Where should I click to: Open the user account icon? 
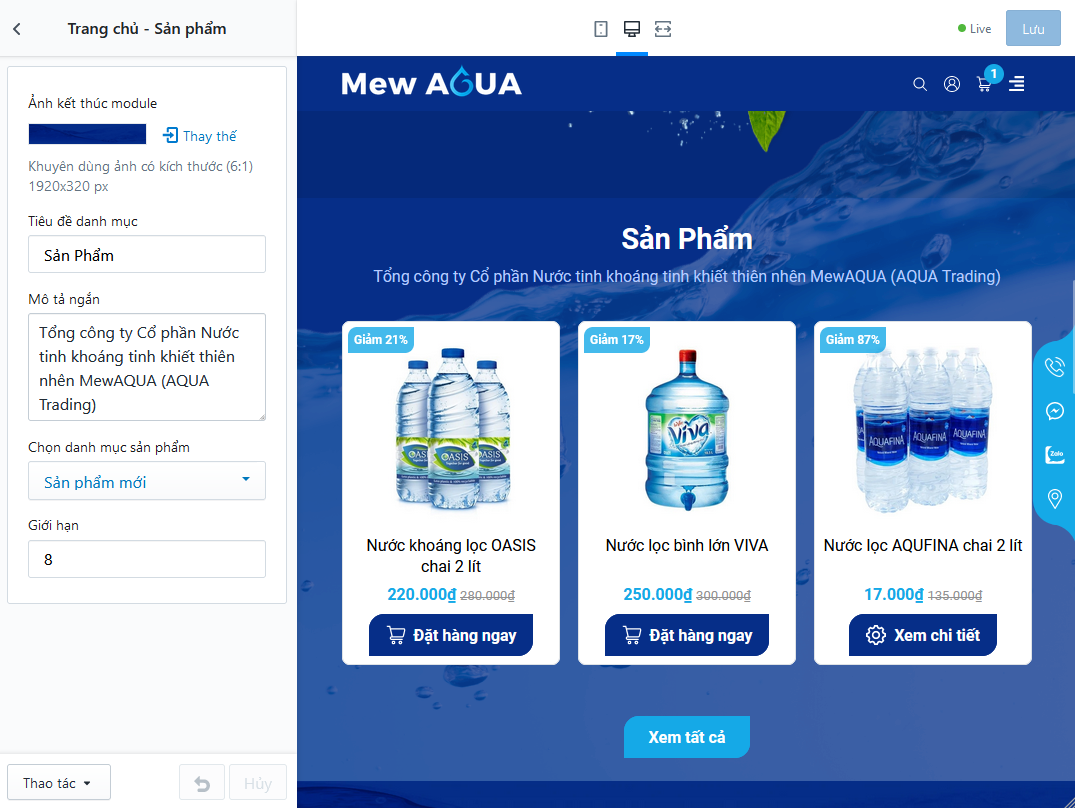(x=952, y=84)
